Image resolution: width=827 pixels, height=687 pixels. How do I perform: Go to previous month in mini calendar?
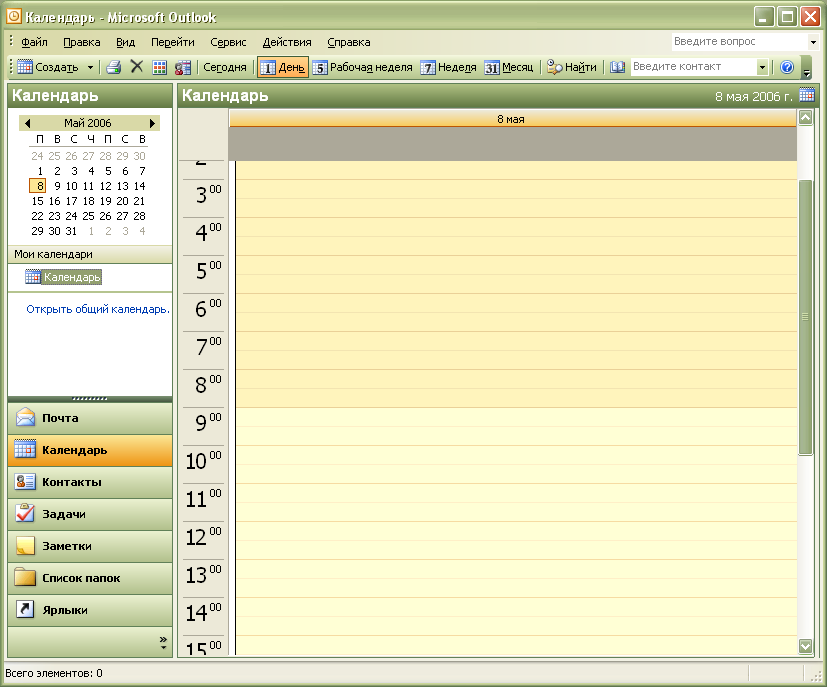point(27,123)
